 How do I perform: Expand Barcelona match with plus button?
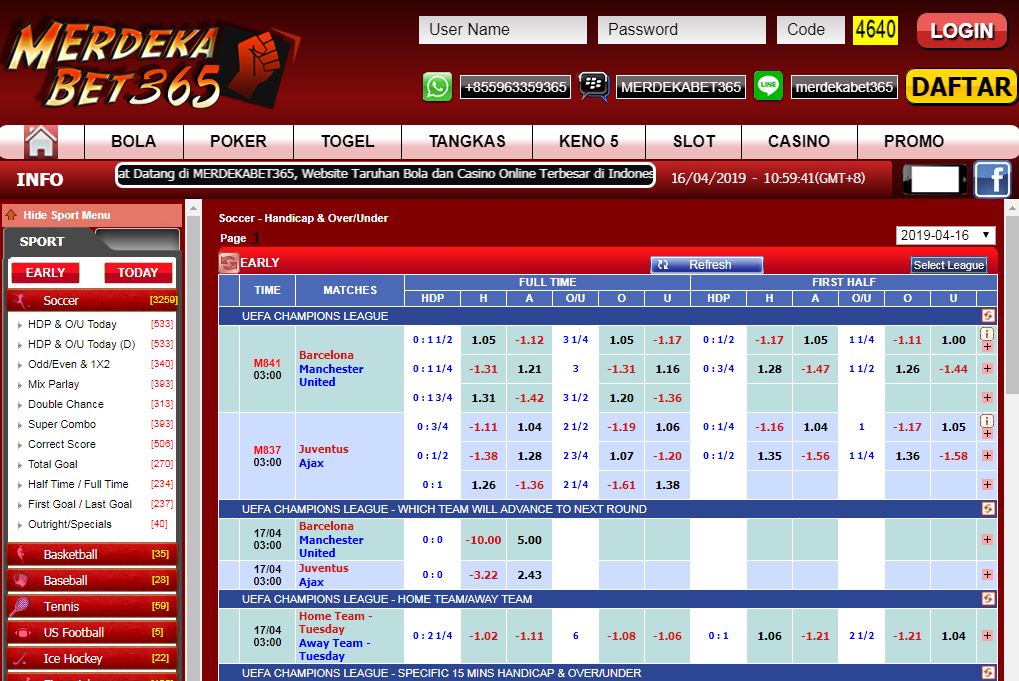click(x=987, y=347)
